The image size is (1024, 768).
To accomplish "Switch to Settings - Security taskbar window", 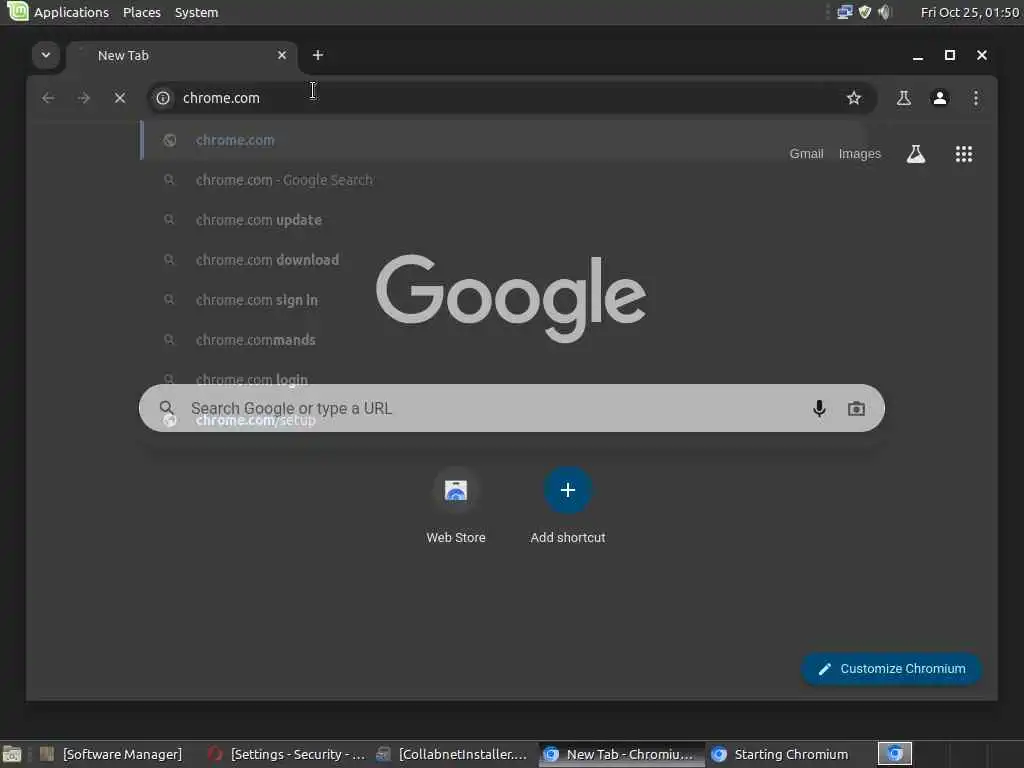I will [x=287, y=754].
